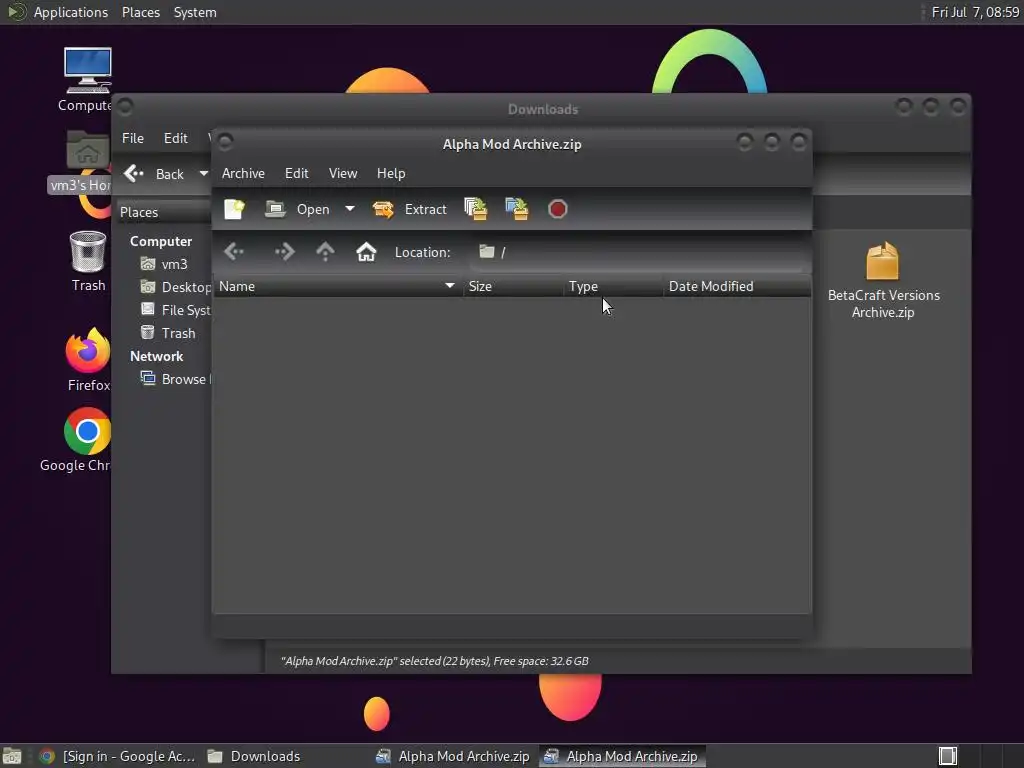Viewport: 1024px width, 768px height.
Task: Go to archive home location icon
Action: [366, 251]
